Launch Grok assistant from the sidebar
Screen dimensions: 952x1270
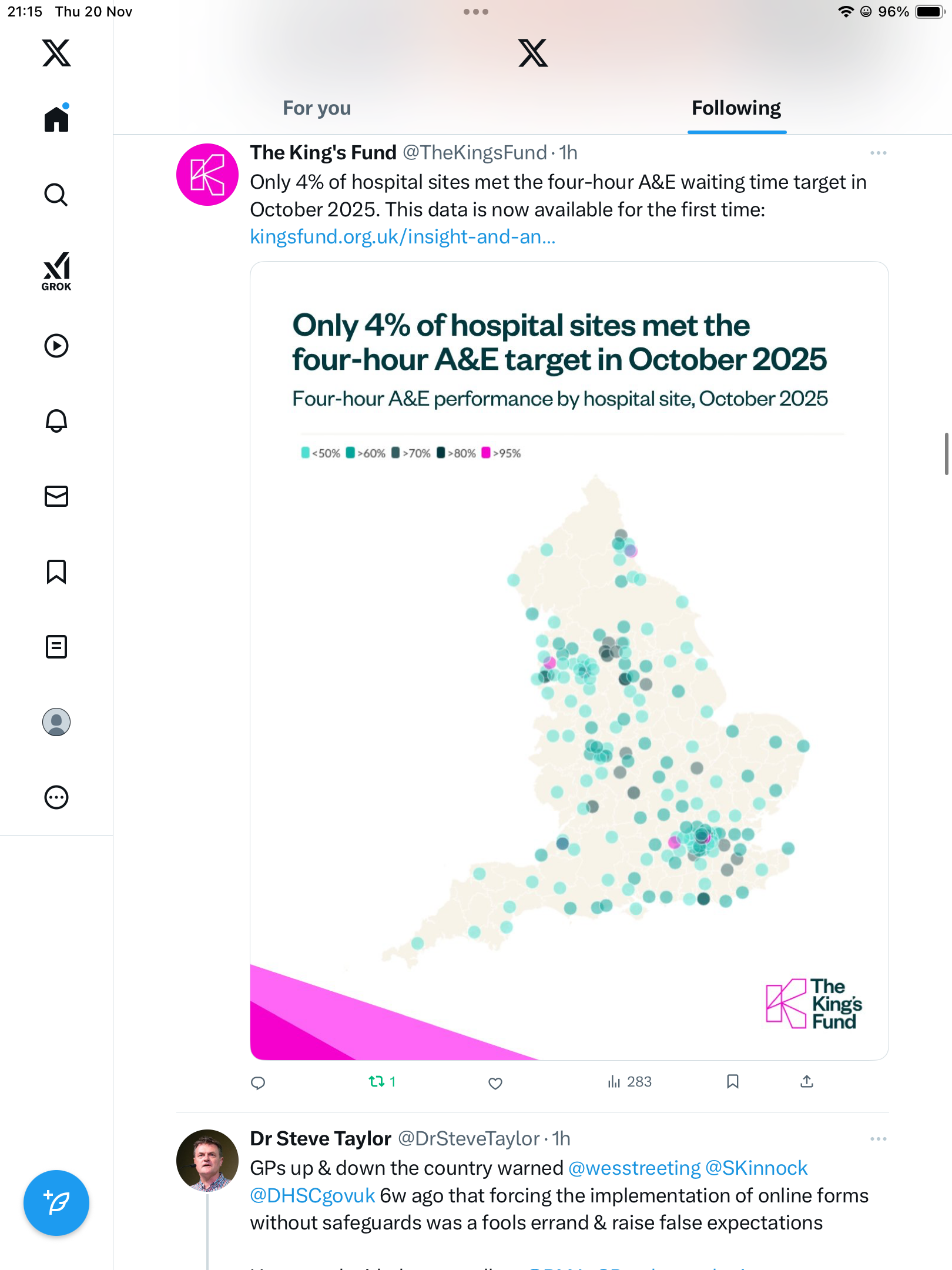click(x=56, y=271)
